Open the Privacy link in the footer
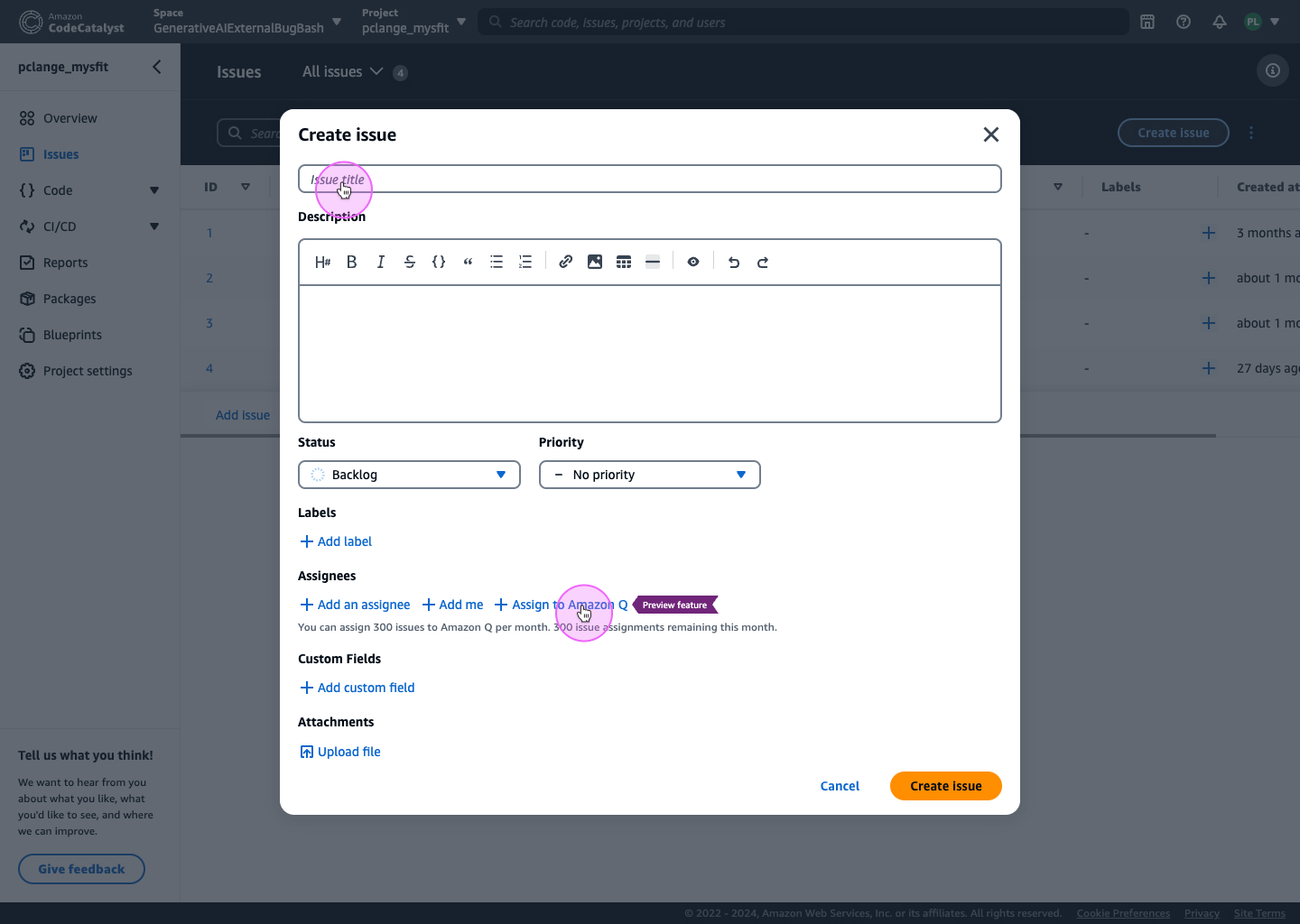Viewport: 1300px width, 924px height. click(1202, 913)
